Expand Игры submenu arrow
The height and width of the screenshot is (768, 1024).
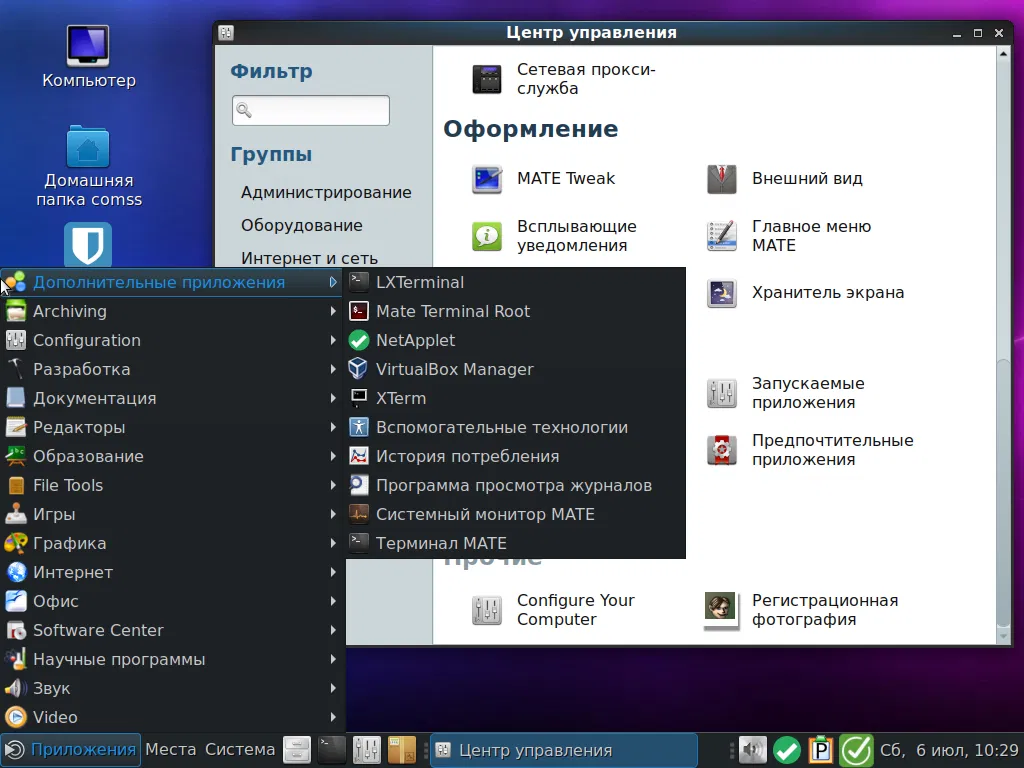pos(333,514)
